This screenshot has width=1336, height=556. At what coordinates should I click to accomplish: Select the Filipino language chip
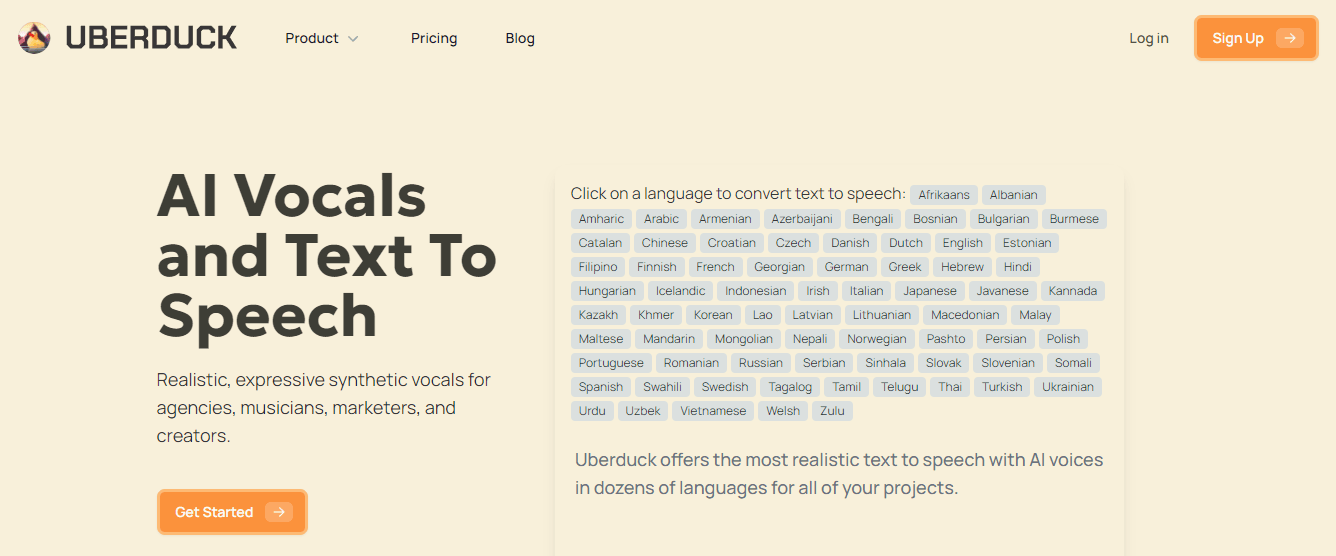point(599,267)
